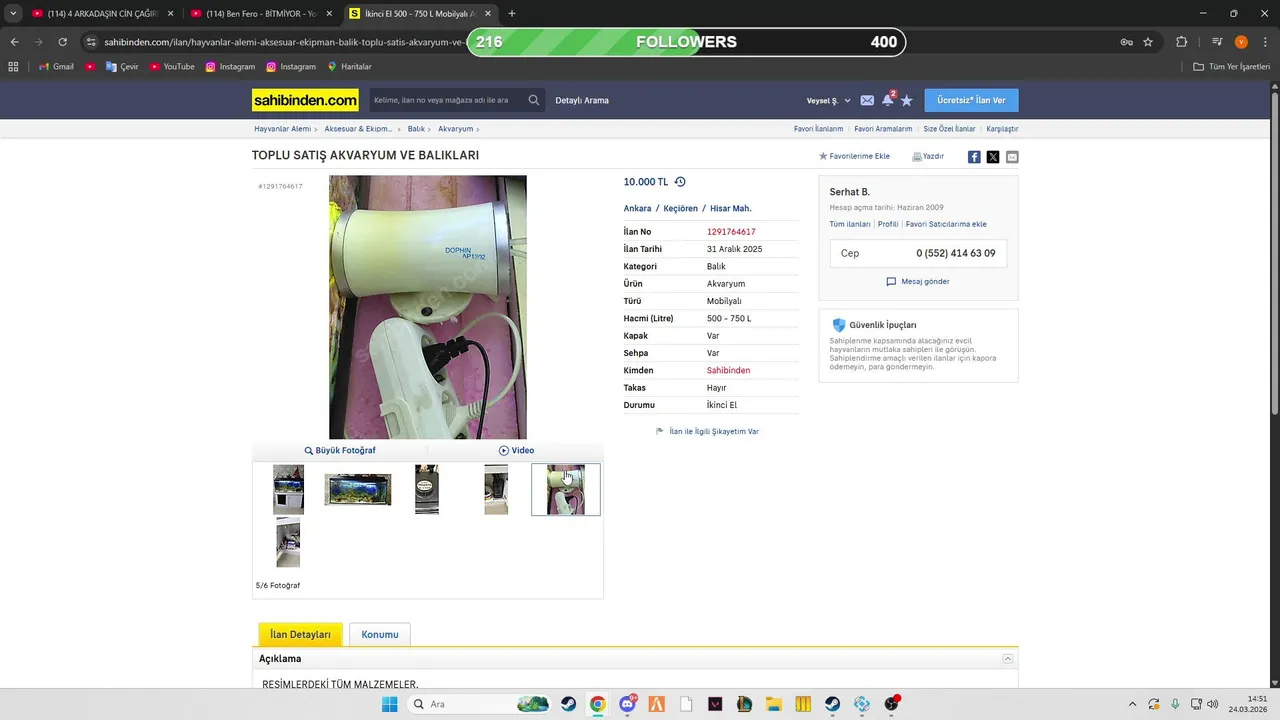Select the fourth photo thumbnail

coord(496,490)
